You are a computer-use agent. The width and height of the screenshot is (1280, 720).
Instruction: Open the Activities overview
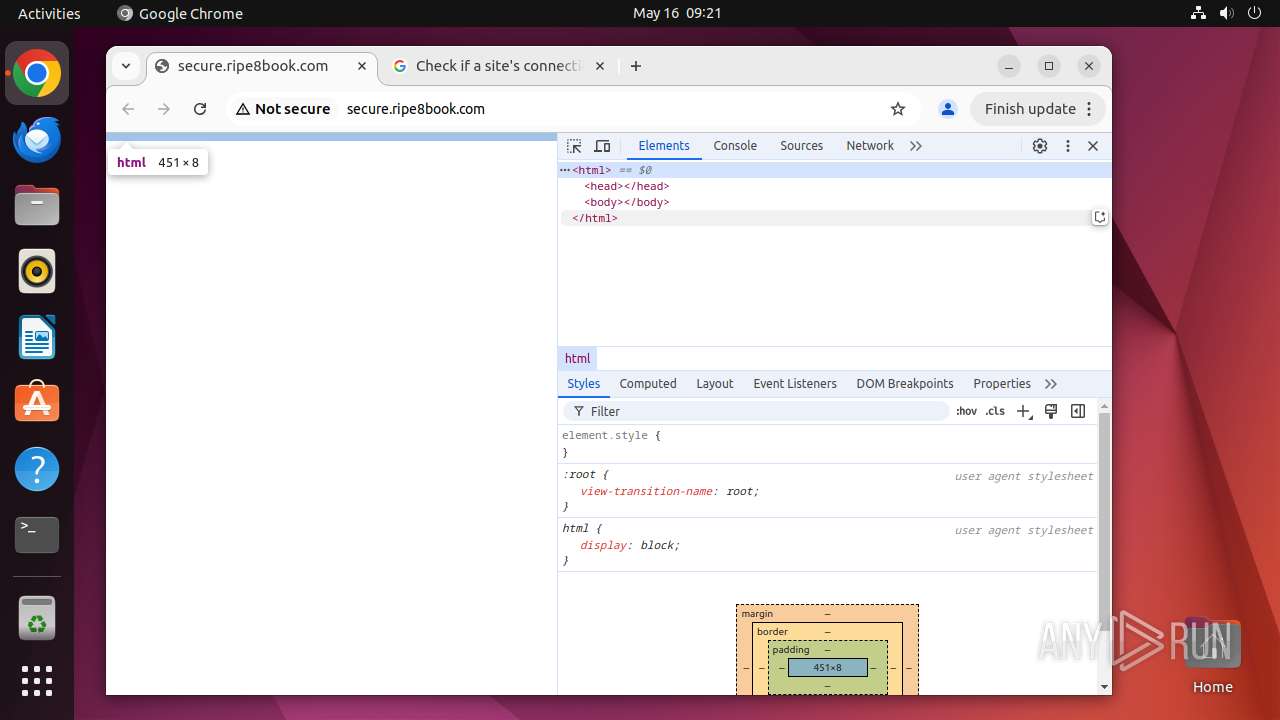click(x=49, y=13)
